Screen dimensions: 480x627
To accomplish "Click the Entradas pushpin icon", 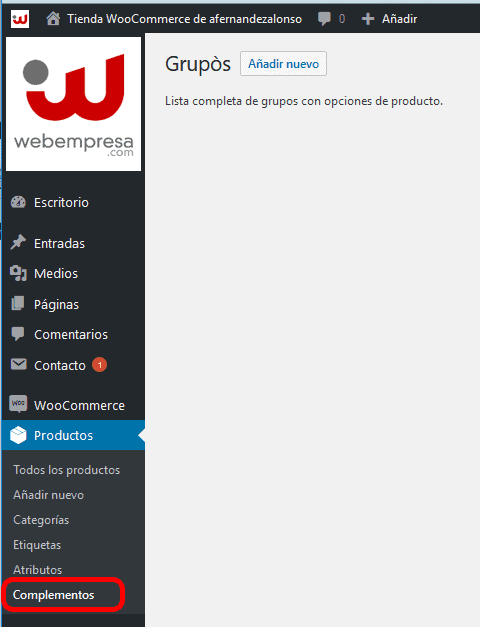I will click(18, 243).
